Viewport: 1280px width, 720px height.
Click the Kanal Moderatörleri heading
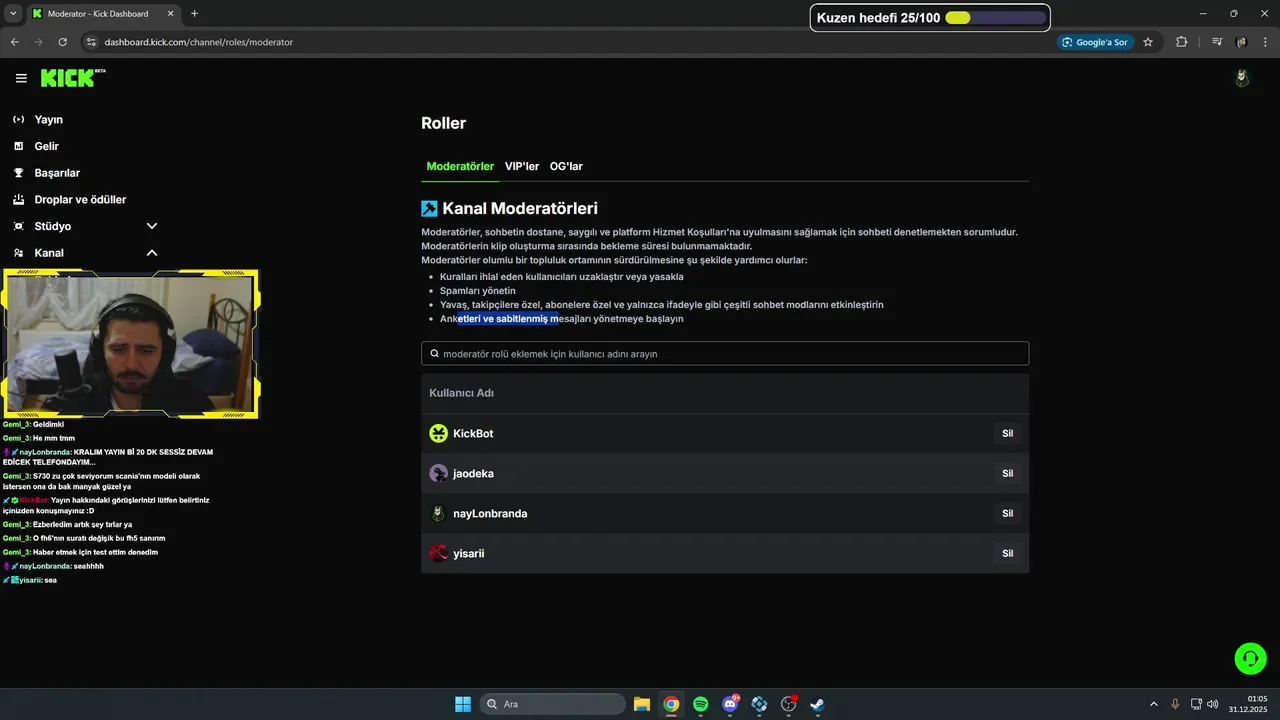520,208
